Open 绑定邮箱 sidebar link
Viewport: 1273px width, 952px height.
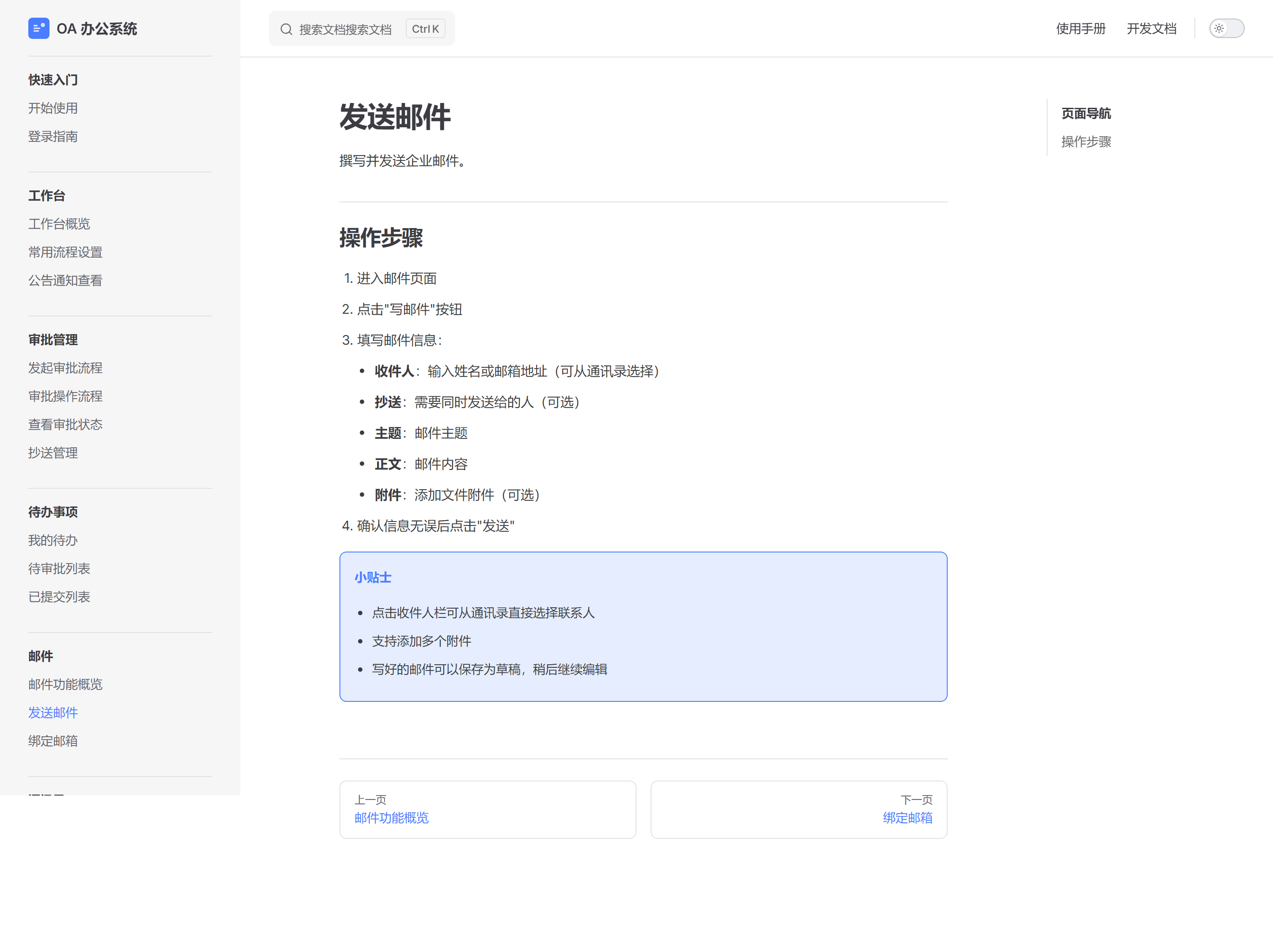pos(53,741)
